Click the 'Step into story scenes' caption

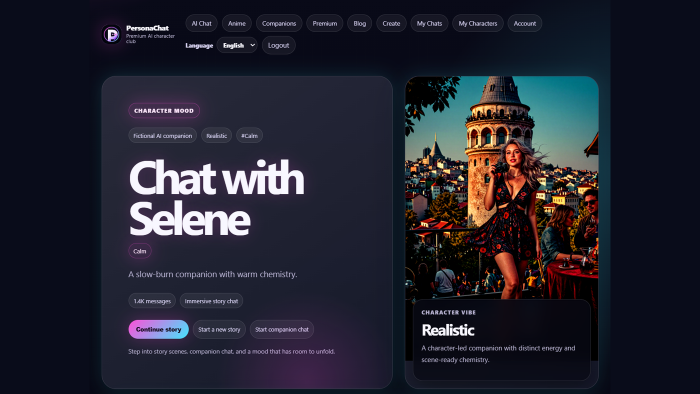tap(231, 352)
